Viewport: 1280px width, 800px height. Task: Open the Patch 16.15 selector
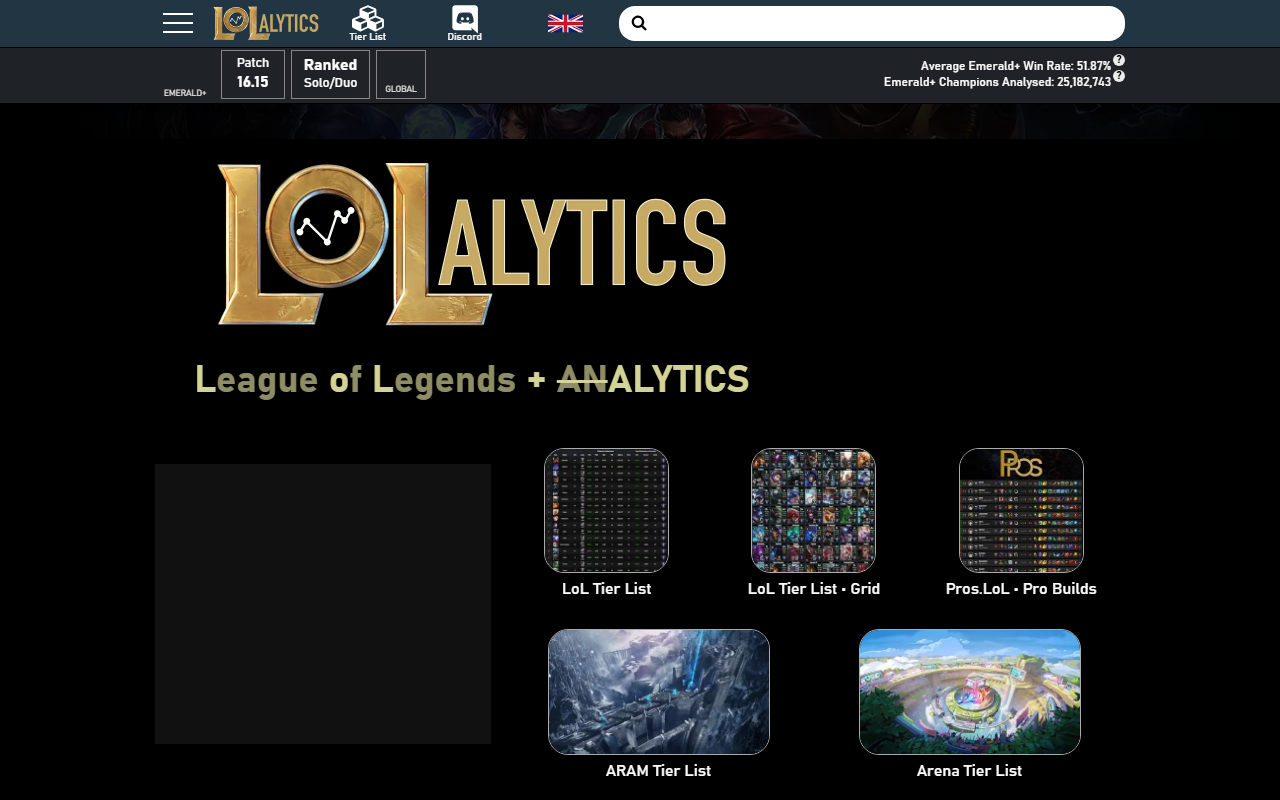pyautogui.click(x=253, y=75)
